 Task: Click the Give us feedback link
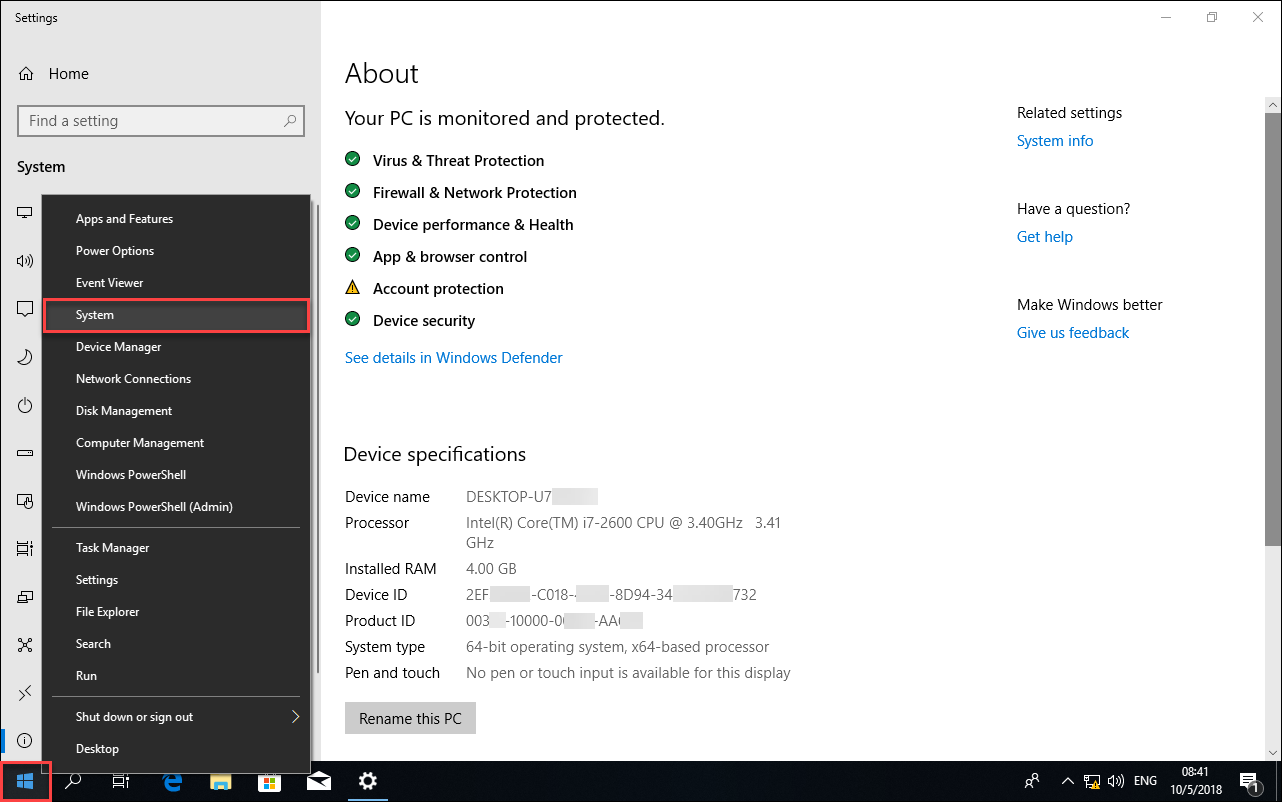click(x=1072, y=333)
